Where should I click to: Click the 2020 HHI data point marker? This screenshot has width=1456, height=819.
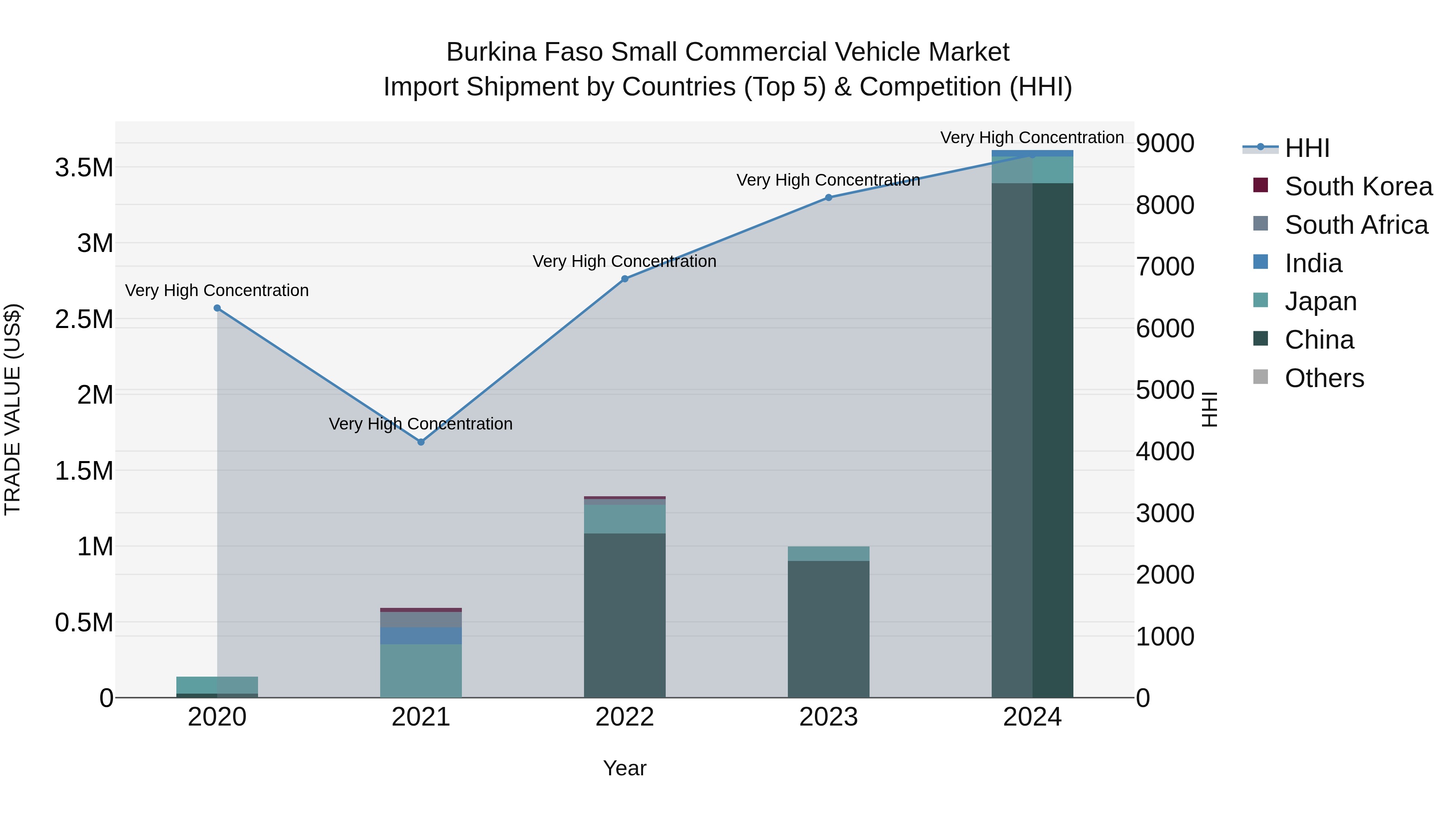point(217,308)
